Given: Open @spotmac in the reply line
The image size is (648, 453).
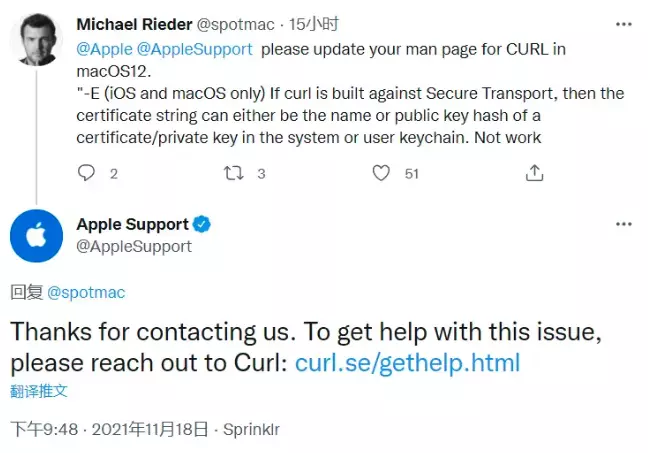Looking at the screenshot, I should [x=86, y=292].
